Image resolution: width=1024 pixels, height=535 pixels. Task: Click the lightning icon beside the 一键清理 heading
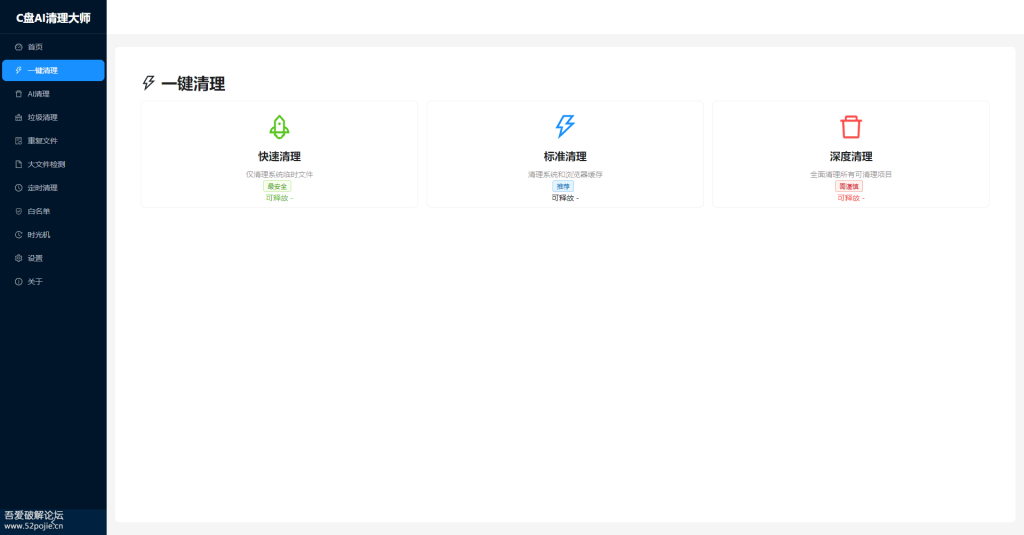pyautogui.click(x=149, y=83)
